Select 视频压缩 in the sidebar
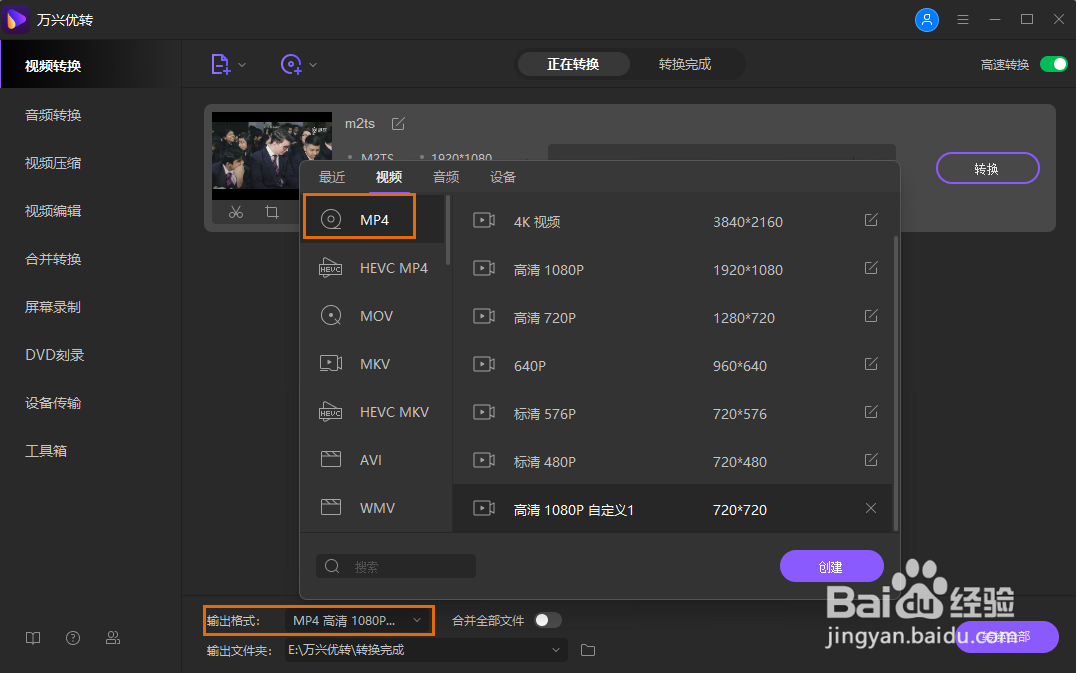 (x=53, y=163)
